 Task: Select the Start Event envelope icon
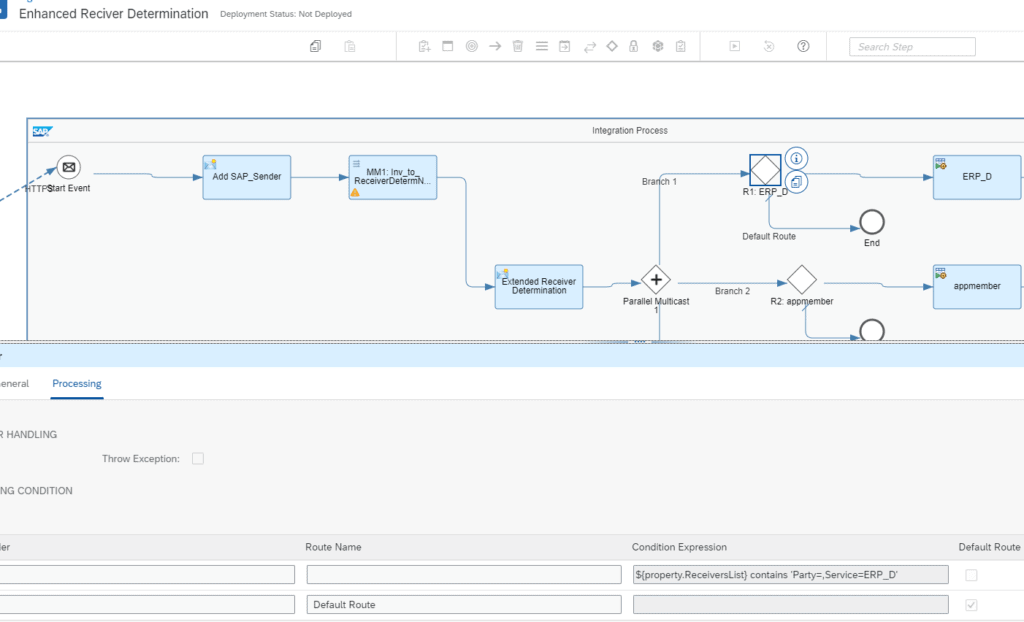69,167
